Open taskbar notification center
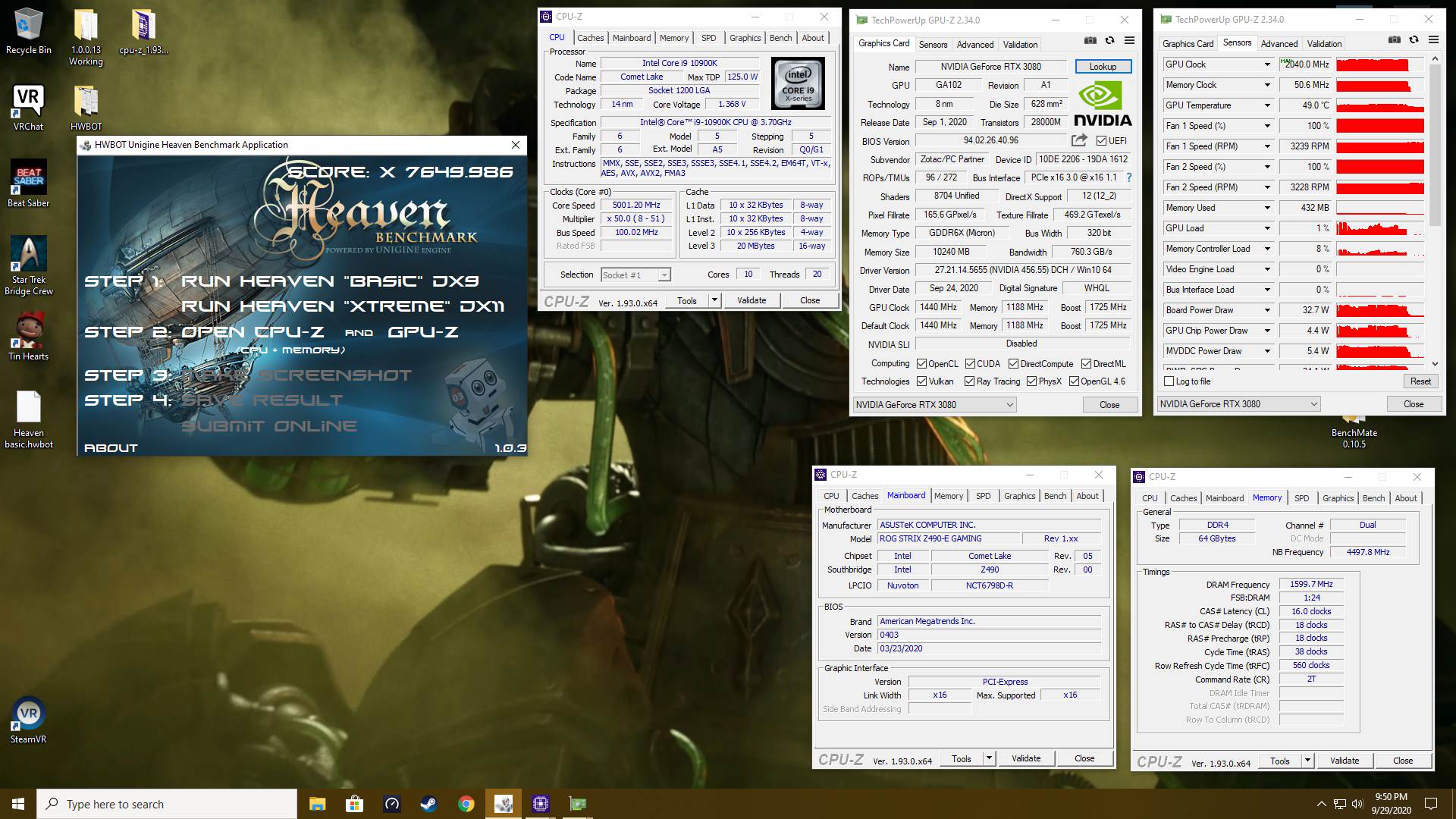 click(1431, 804)
